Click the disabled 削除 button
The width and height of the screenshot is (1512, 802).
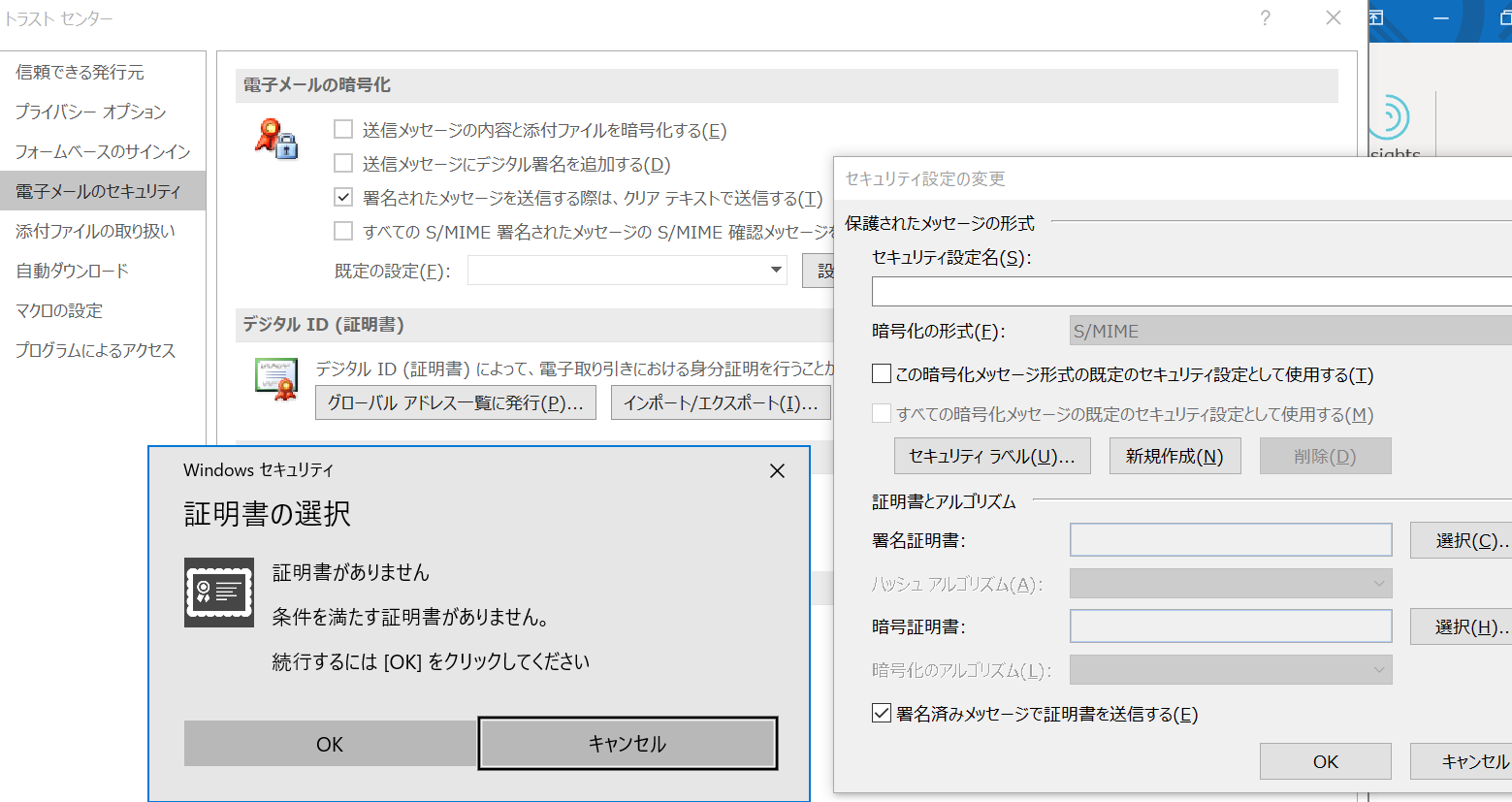pyautogui.click(x=1325, y=456)
